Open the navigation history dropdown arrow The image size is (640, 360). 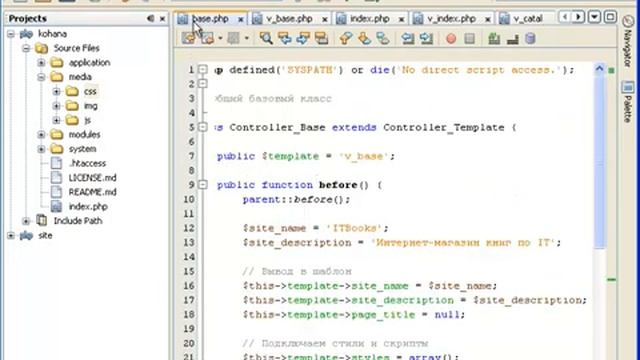[x=220, y=38]
